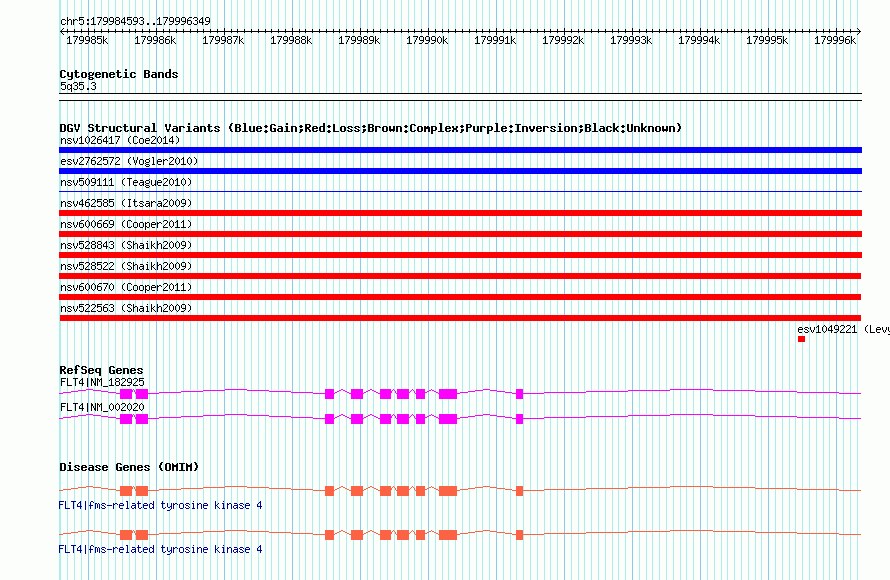The image size is (890, 580).
Task: Click the 179991k ruler tick label
Action: point(495,40)
